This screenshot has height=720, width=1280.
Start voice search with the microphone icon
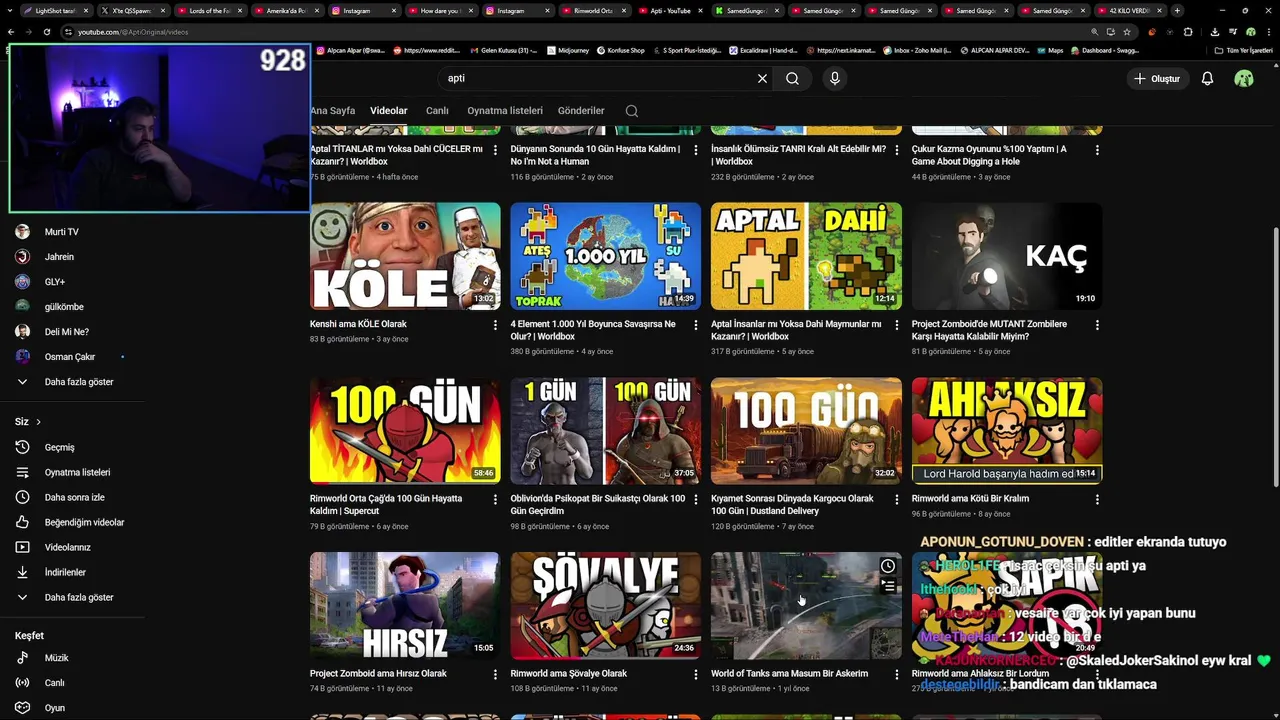835,78
